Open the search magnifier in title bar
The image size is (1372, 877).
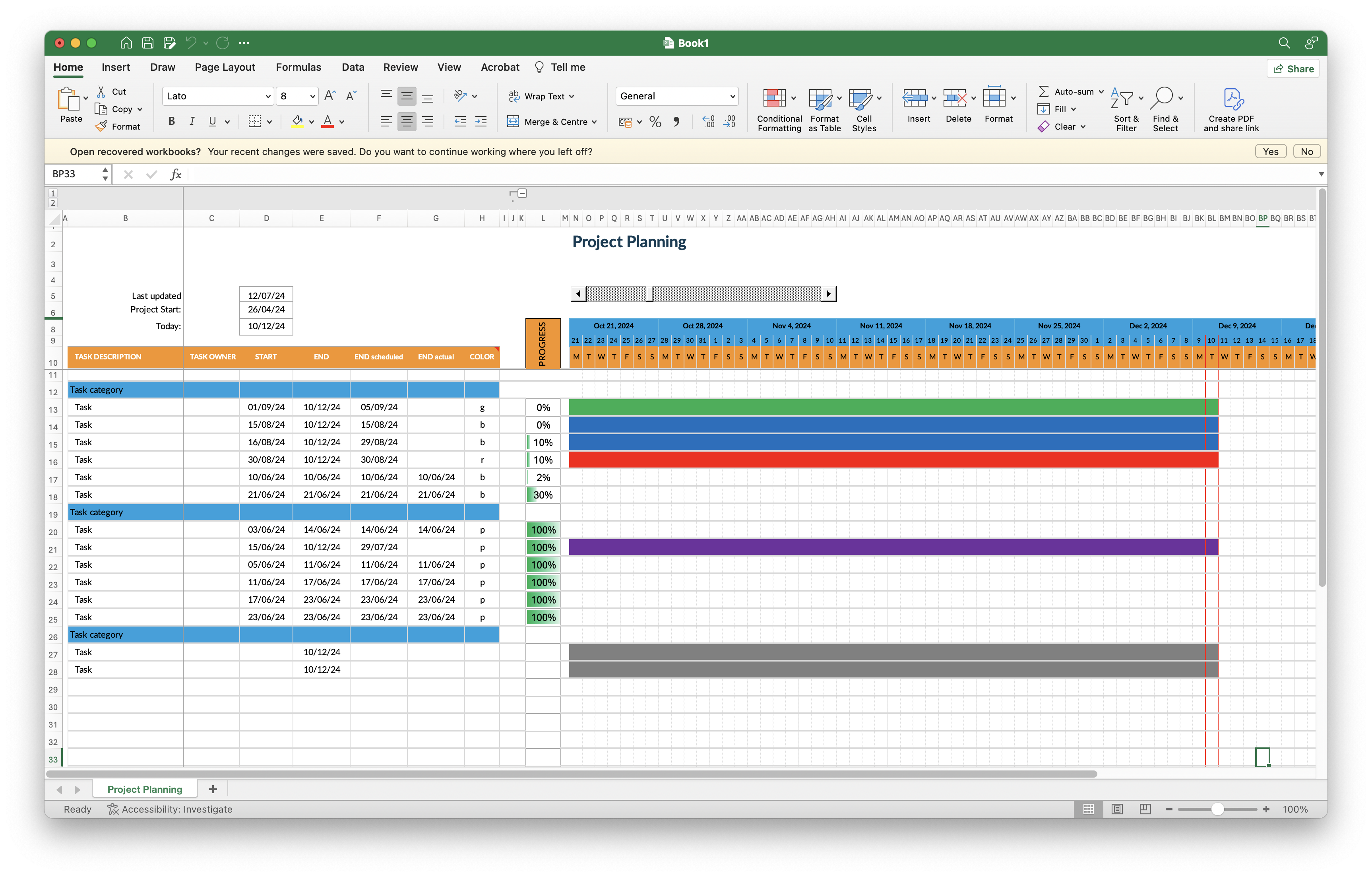[x=1284, y=43]
